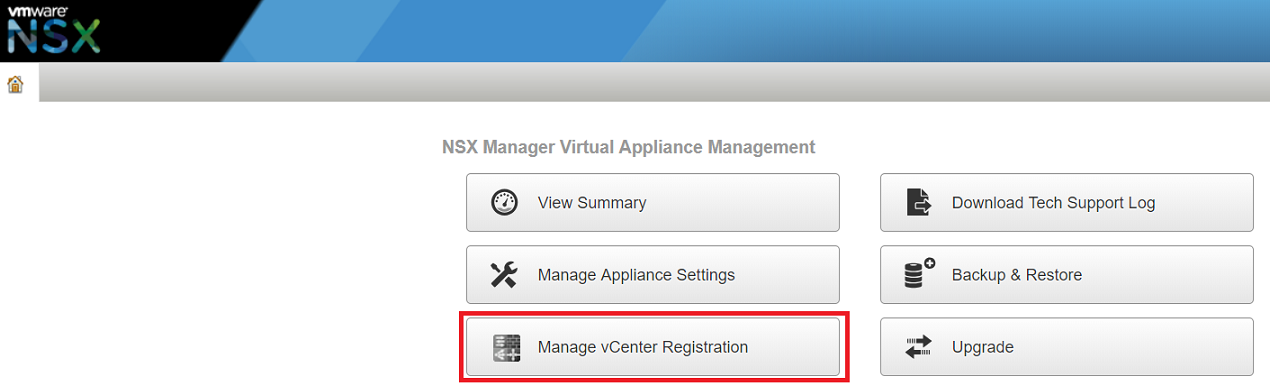Click the tech support log file icon
This screenshot has width=1270, height=386.
coord(919,203)
